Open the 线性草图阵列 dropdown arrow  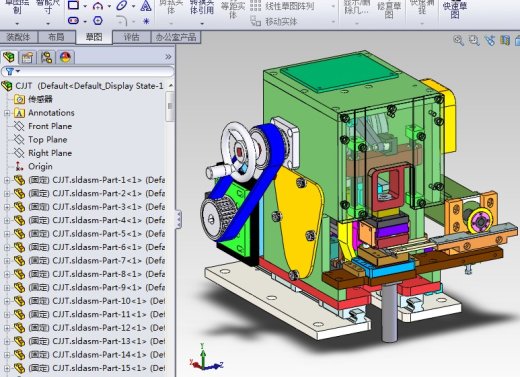(333, 6)
